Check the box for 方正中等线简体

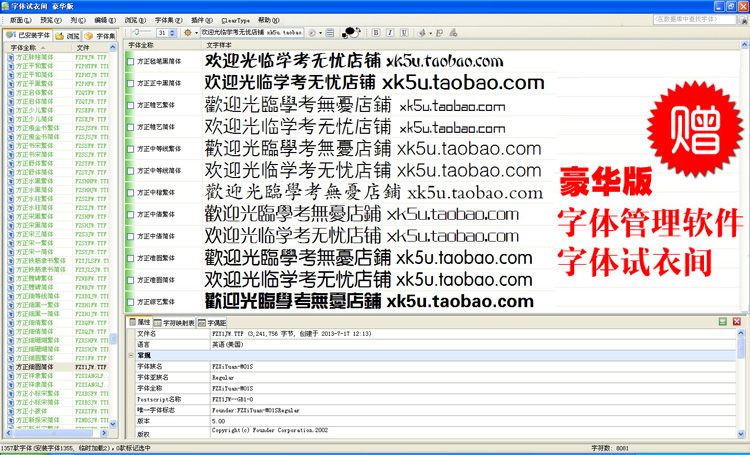tap(130, 171)
